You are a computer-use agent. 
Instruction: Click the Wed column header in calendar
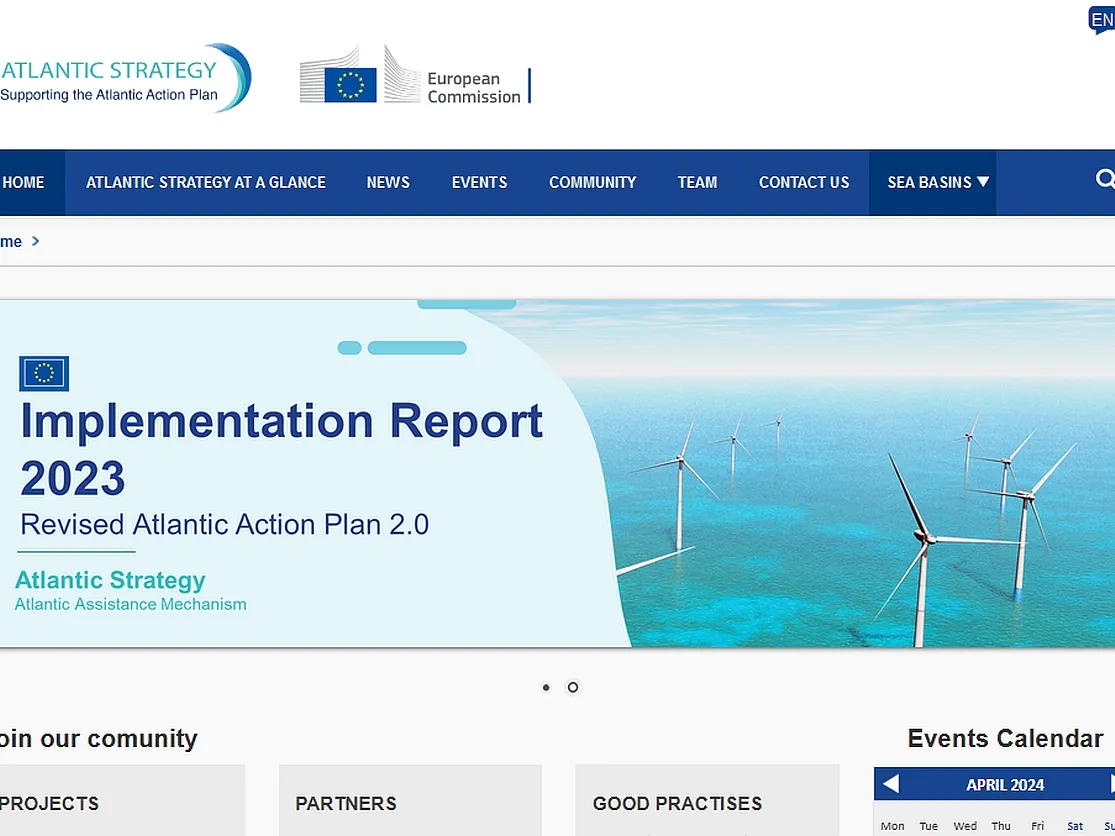(x=965, y=826)
